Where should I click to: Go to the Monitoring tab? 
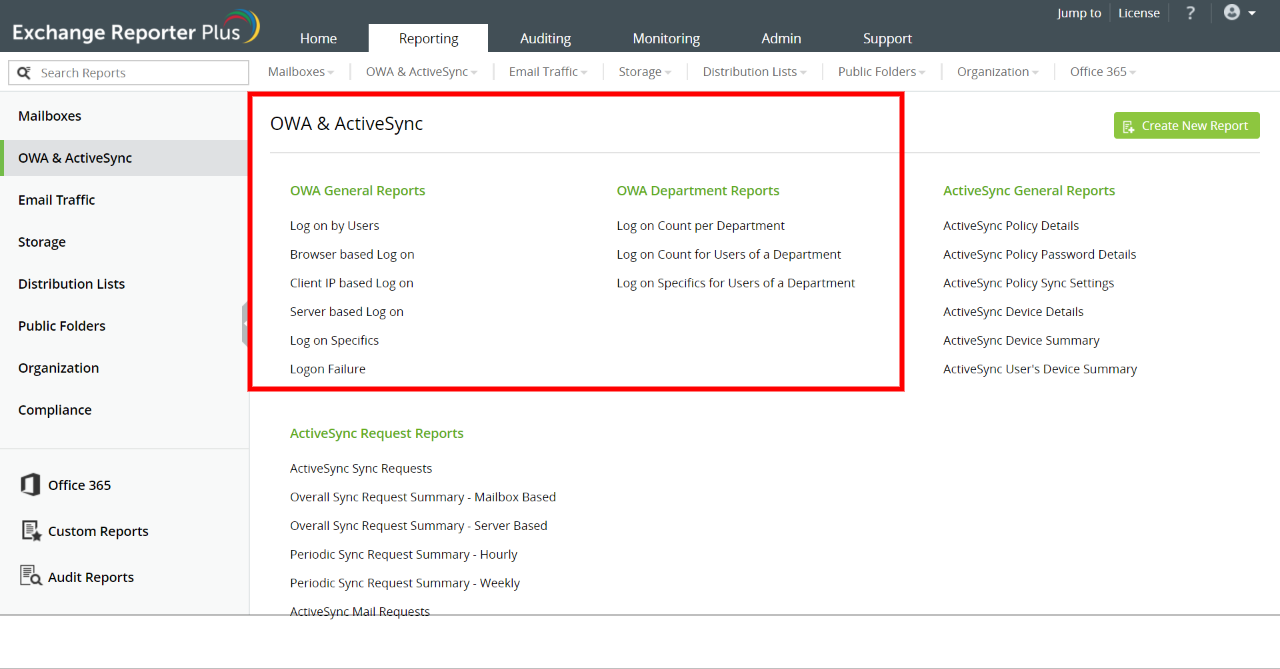coord(666,38)
